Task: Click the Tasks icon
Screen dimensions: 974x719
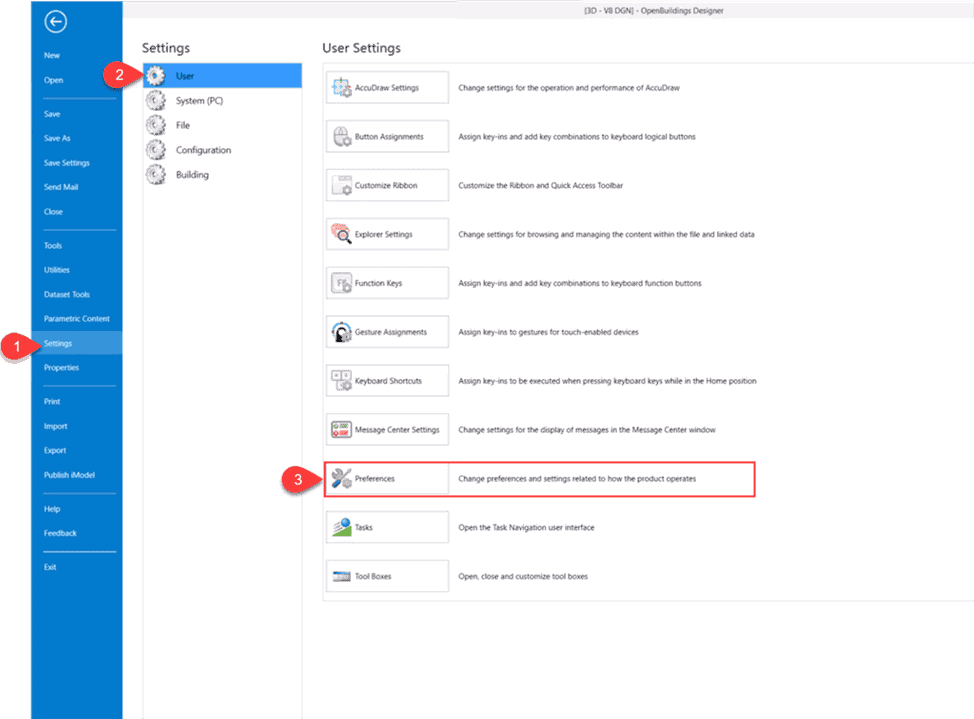Action: 341,527
